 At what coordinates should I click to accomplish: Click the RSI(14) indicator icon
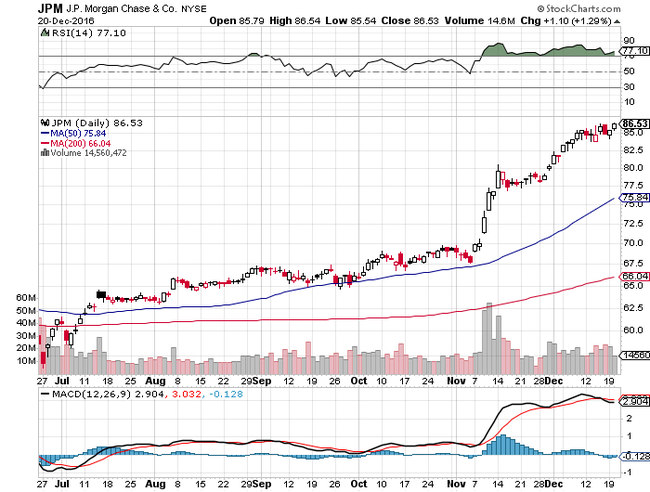coord(45,33)
